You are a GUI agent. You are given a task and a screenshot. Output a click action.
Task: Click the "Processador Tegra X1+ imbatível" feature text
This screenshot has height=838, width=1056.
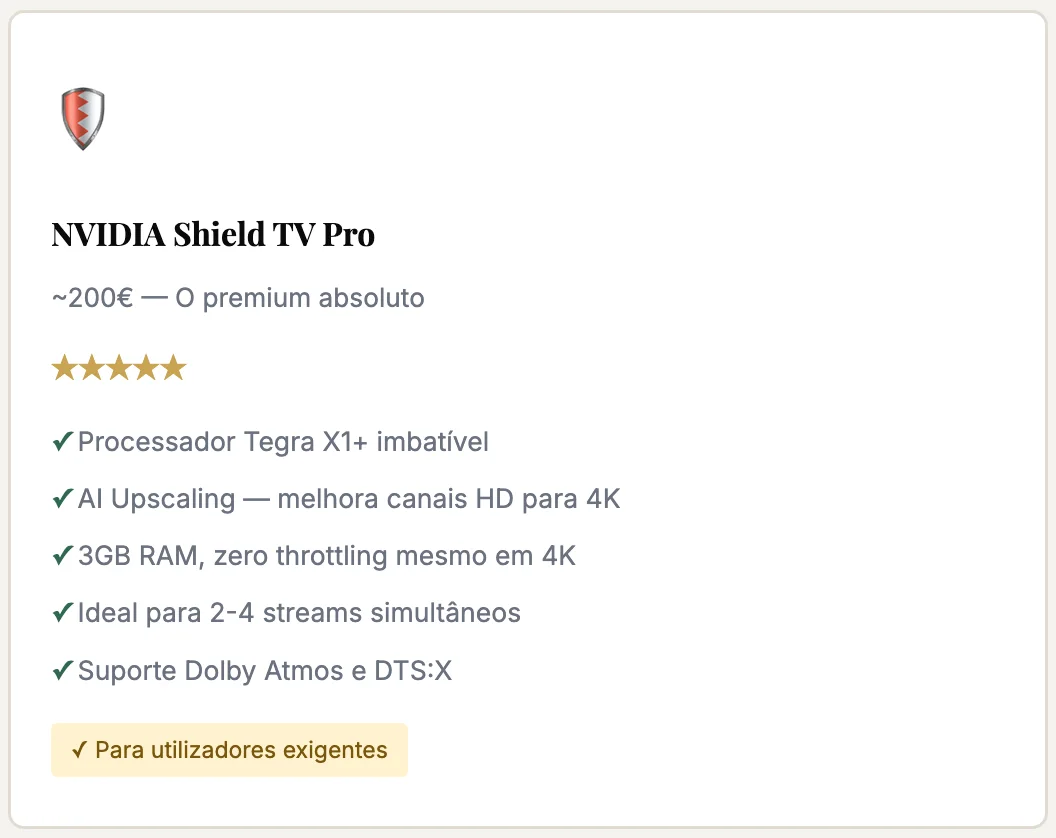coord(283,441)
